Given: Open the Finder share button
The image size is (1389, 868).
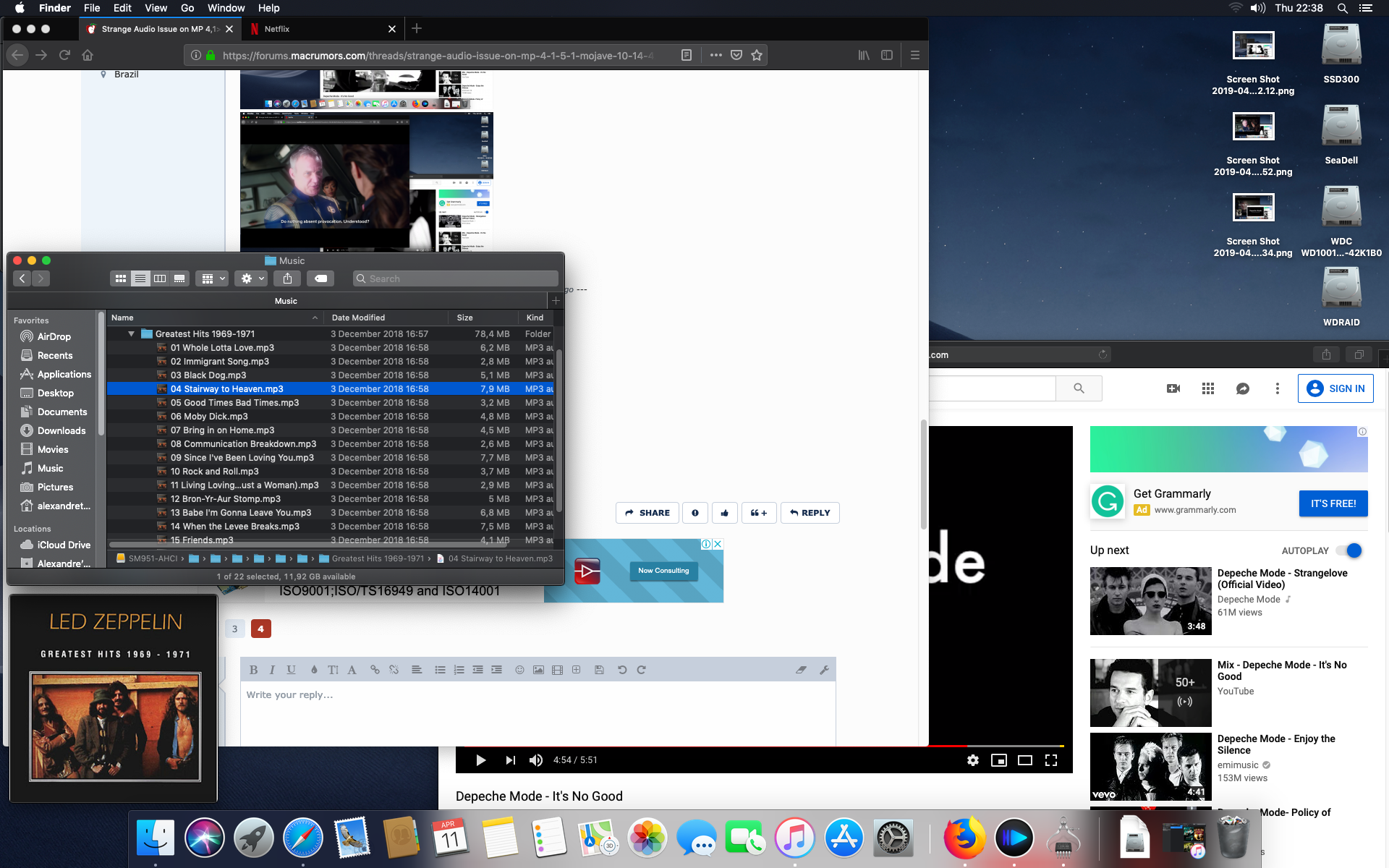Looking at the screenshot, I should pos(287,278).
